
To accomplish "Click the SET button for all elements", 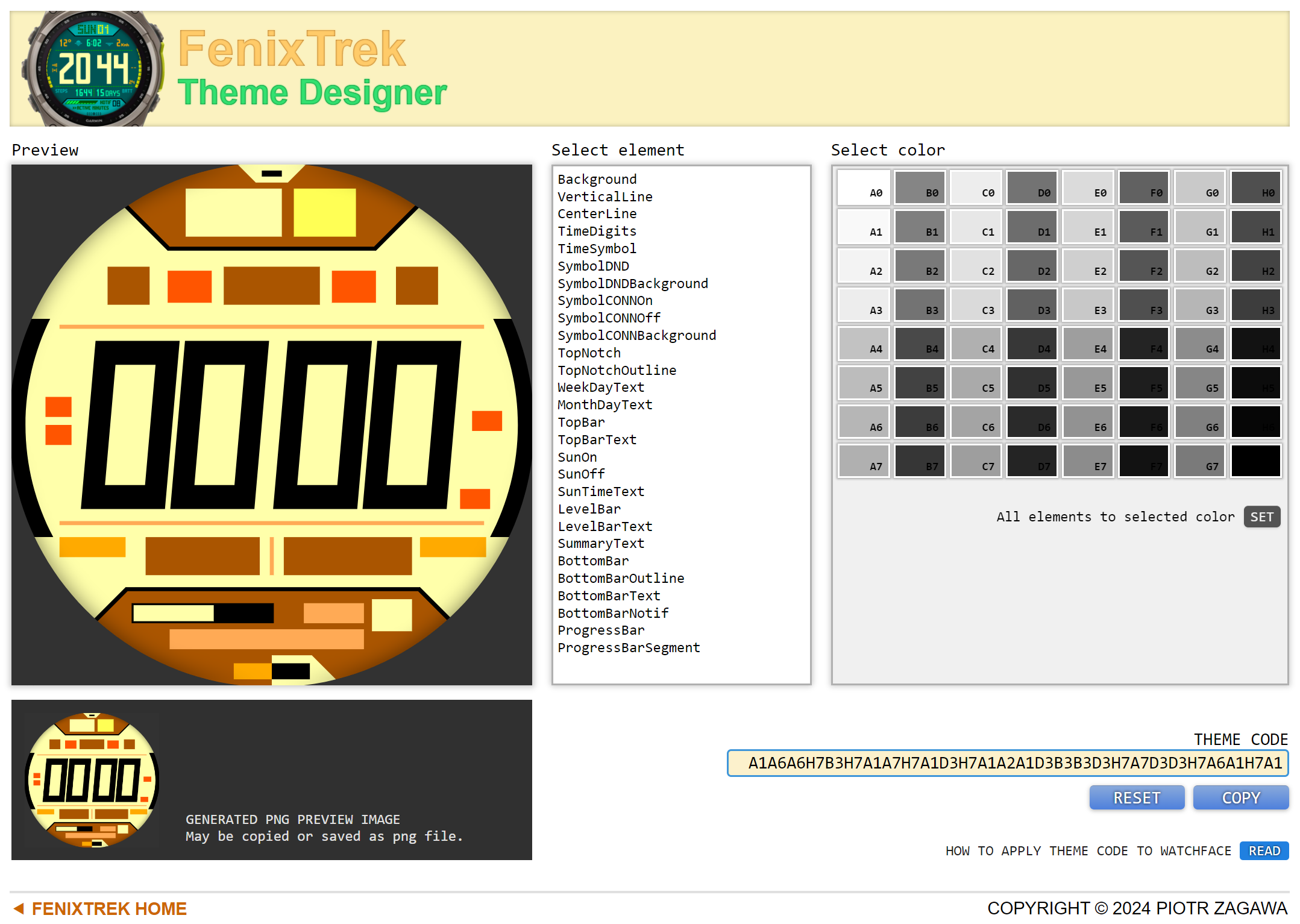I will coord(1262,517).
